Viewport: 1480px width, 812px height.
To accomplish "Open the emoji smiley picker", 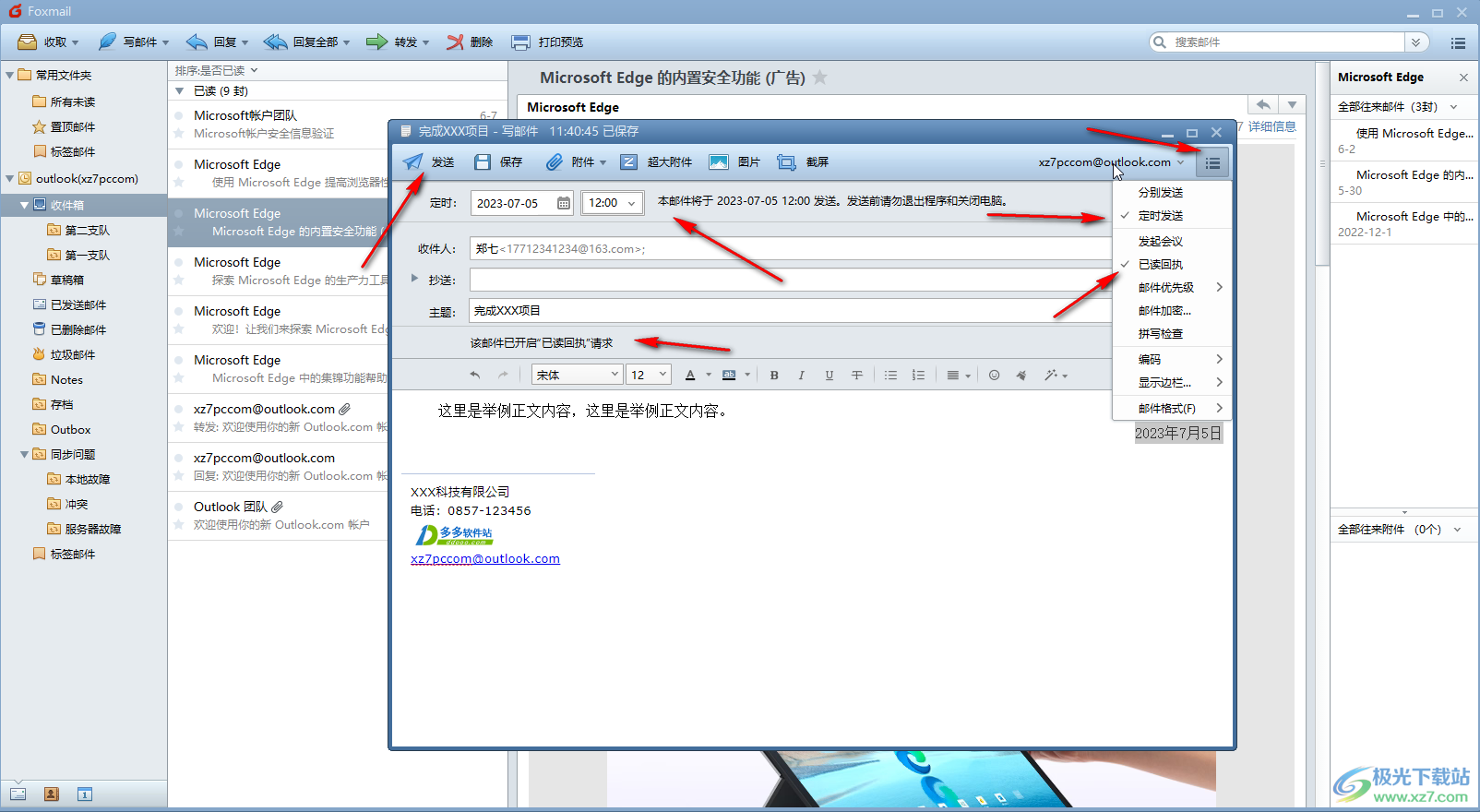I will click(994, 375).
